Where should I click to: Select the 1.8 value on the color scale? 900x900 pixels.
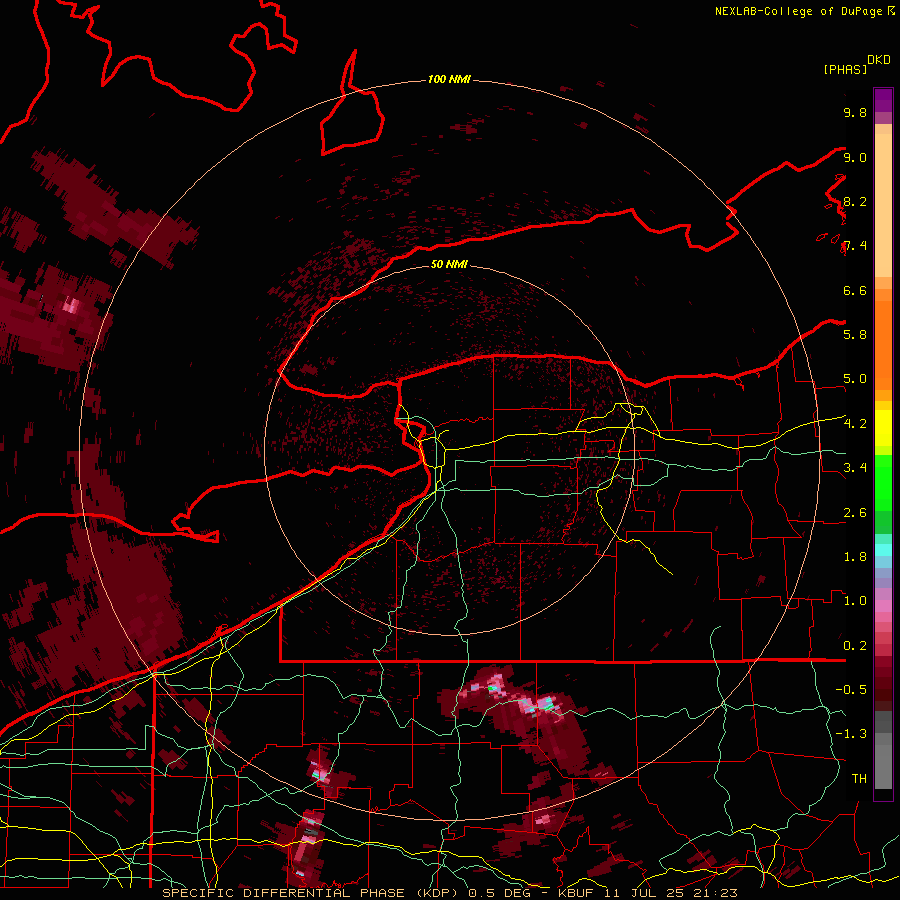[855, 557]
